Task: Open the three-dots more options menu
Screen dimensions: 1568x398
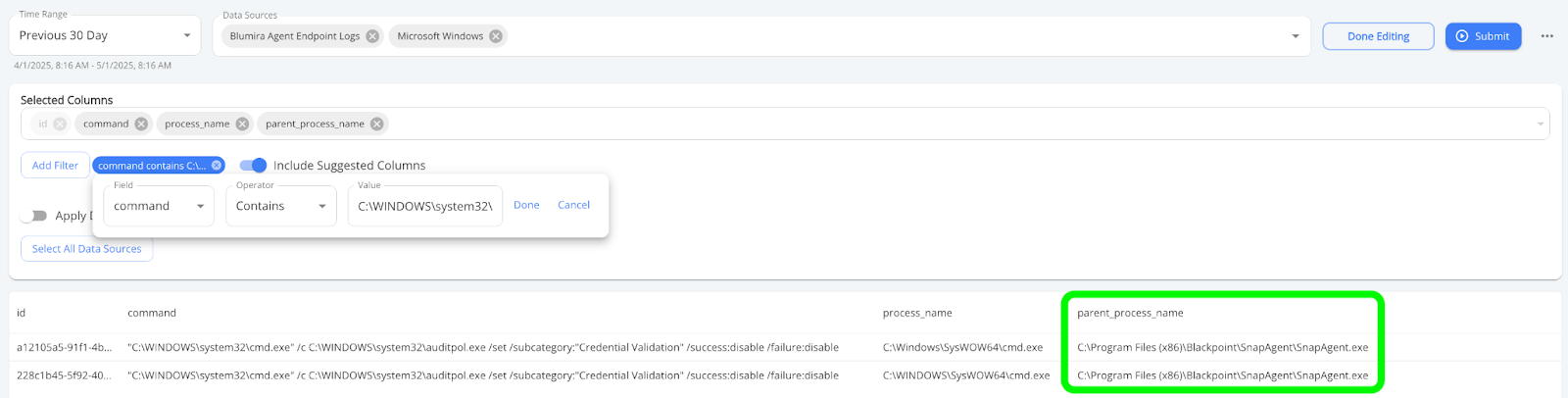Action: [1546, 36]
